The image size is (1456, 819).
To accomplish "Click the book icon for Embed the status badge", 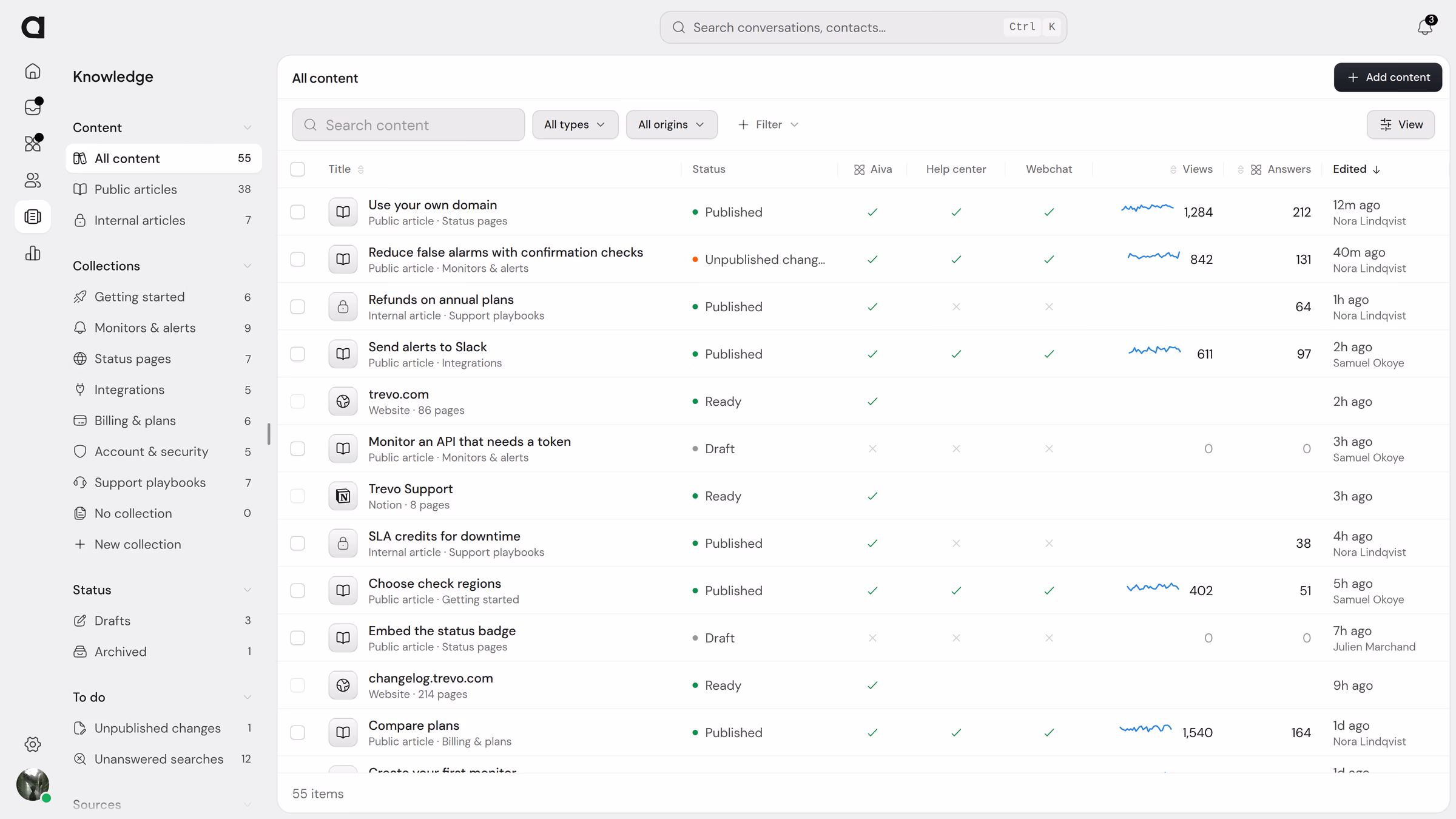I will coord(343,638).
